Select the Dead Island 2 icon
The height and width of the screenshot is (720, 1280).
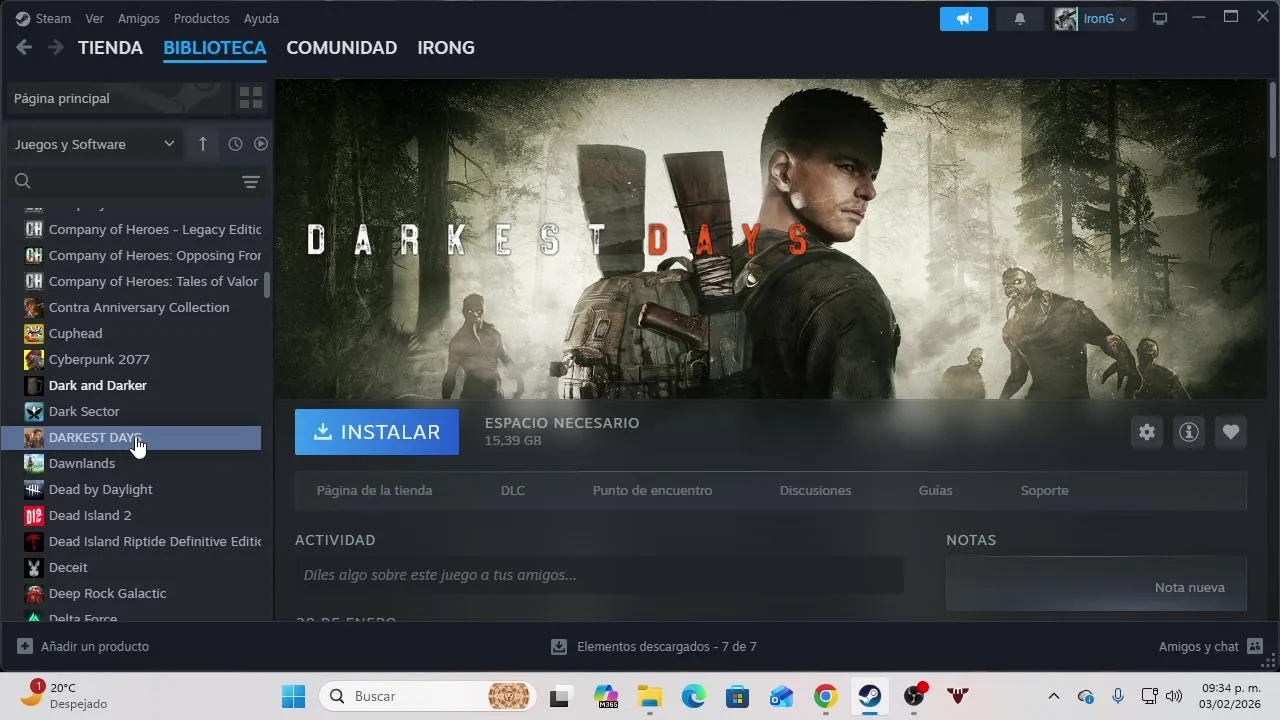point(34,515)
